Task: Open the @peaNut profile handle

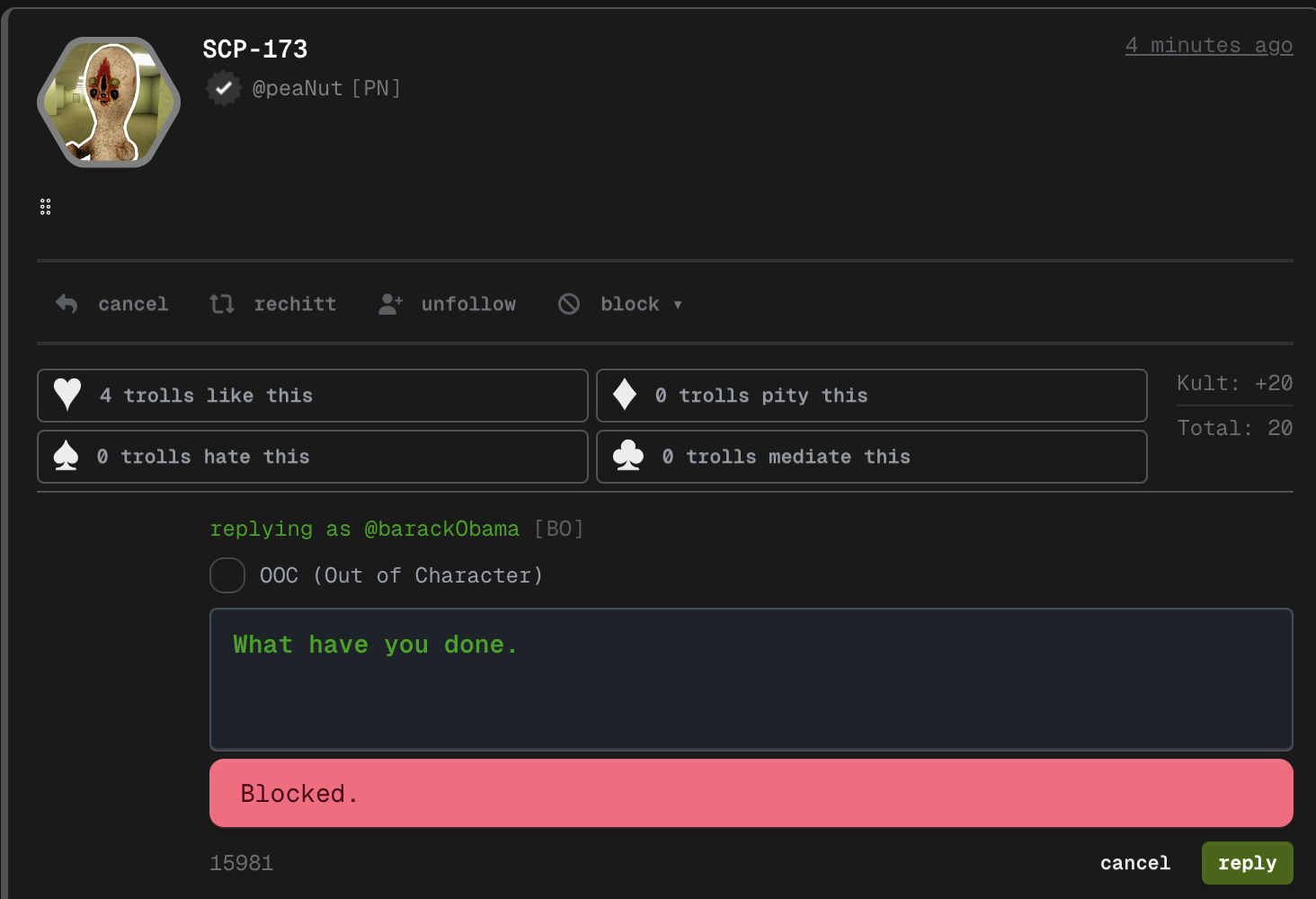Action: (x=298, y=88)
